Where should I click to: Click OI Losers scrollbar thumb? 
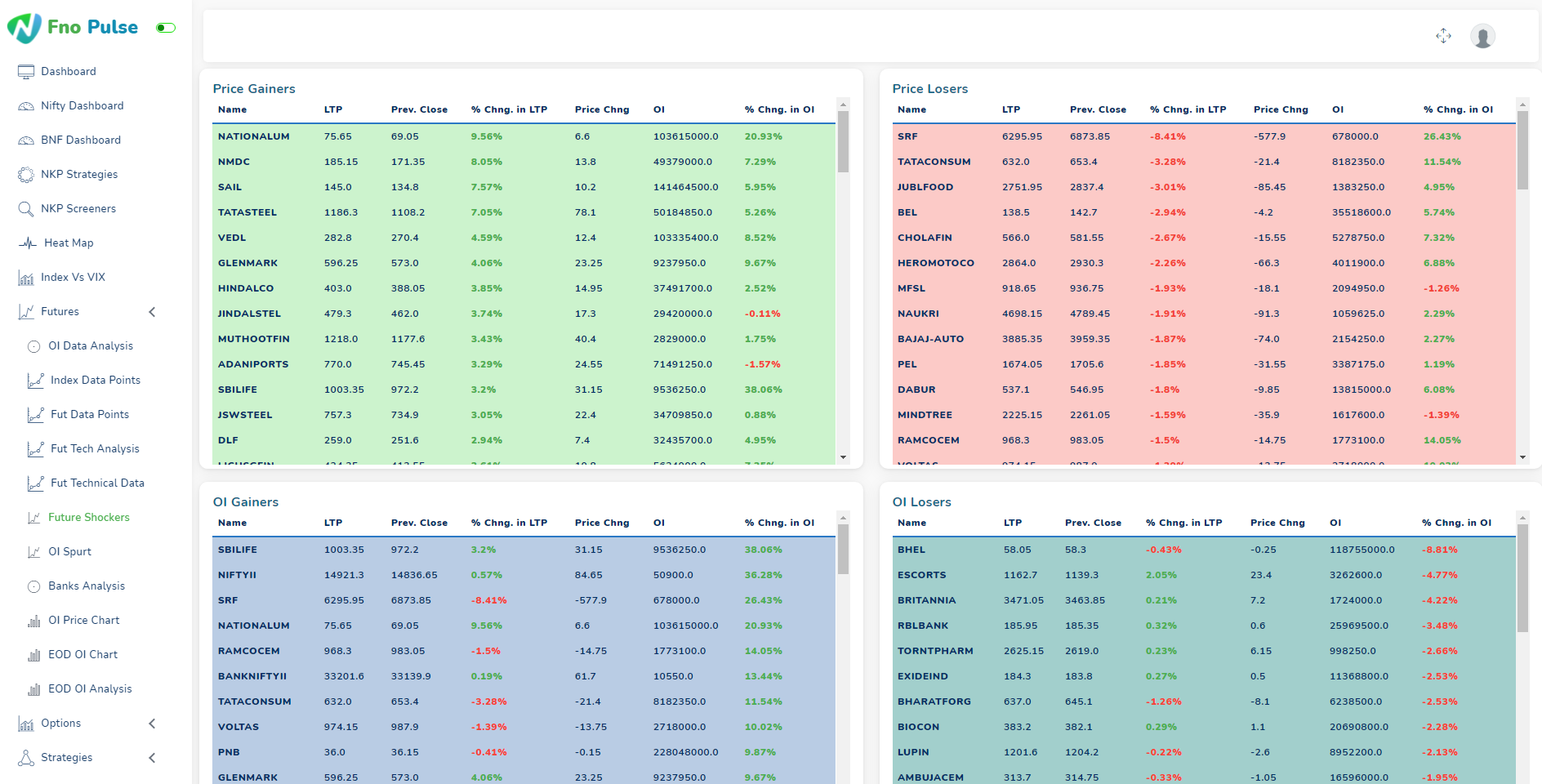pos(1522,578)
